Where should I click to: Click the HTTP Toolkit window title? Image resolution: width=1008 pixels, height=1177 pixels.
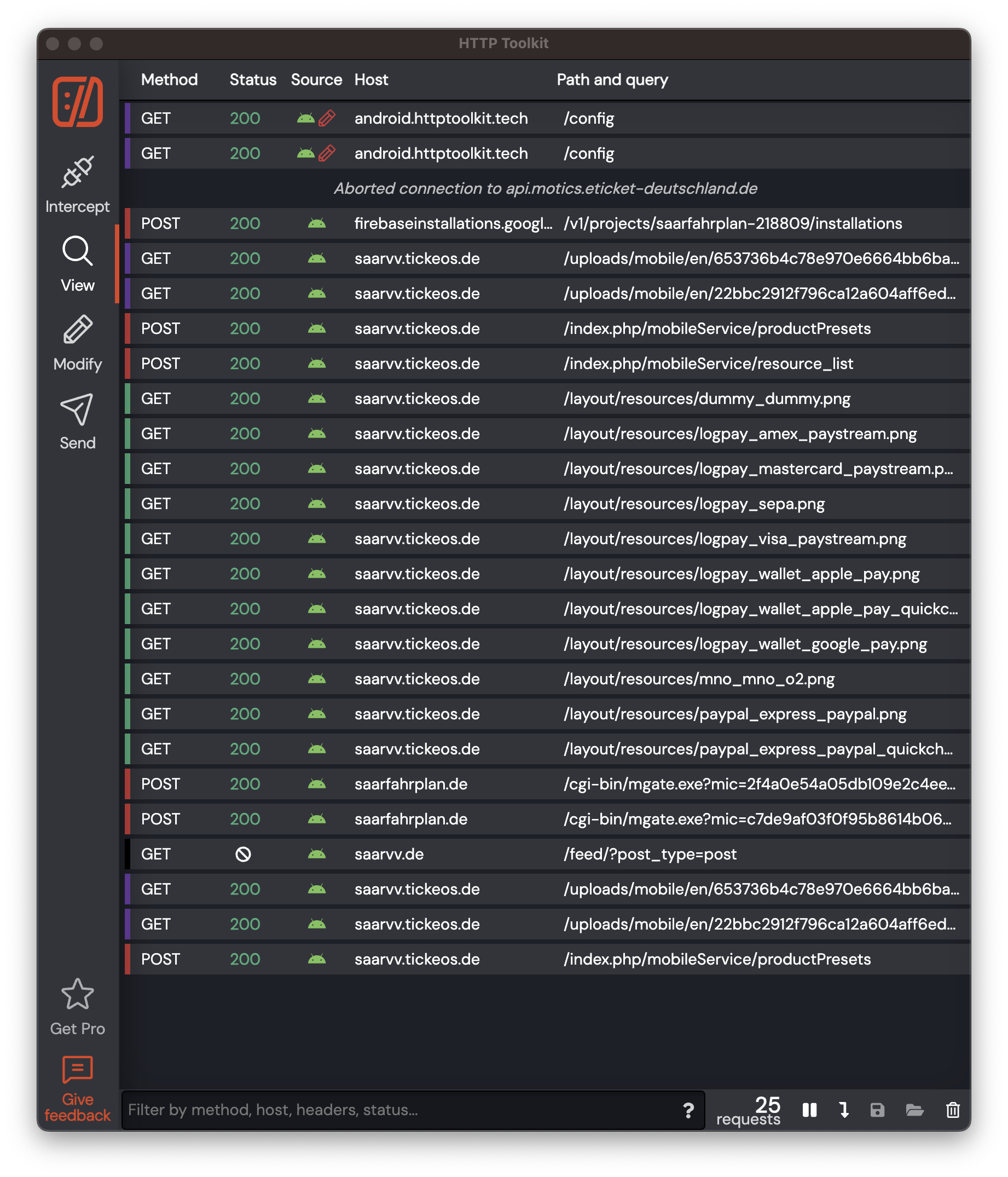(x=503, y=43)
